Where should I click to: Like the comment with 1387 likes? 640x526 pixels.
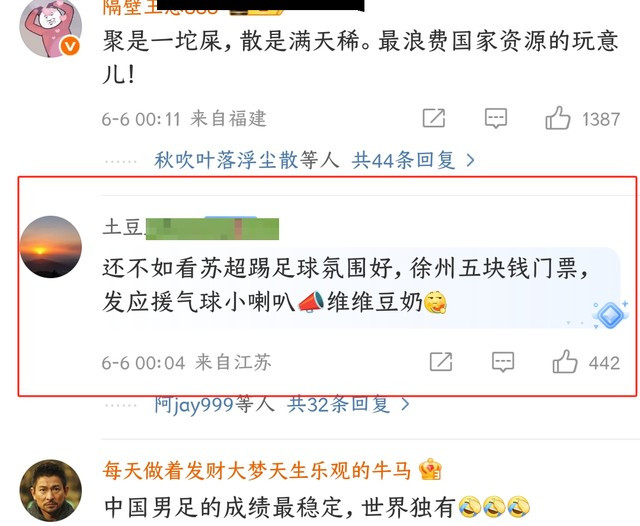pos(558,118)
